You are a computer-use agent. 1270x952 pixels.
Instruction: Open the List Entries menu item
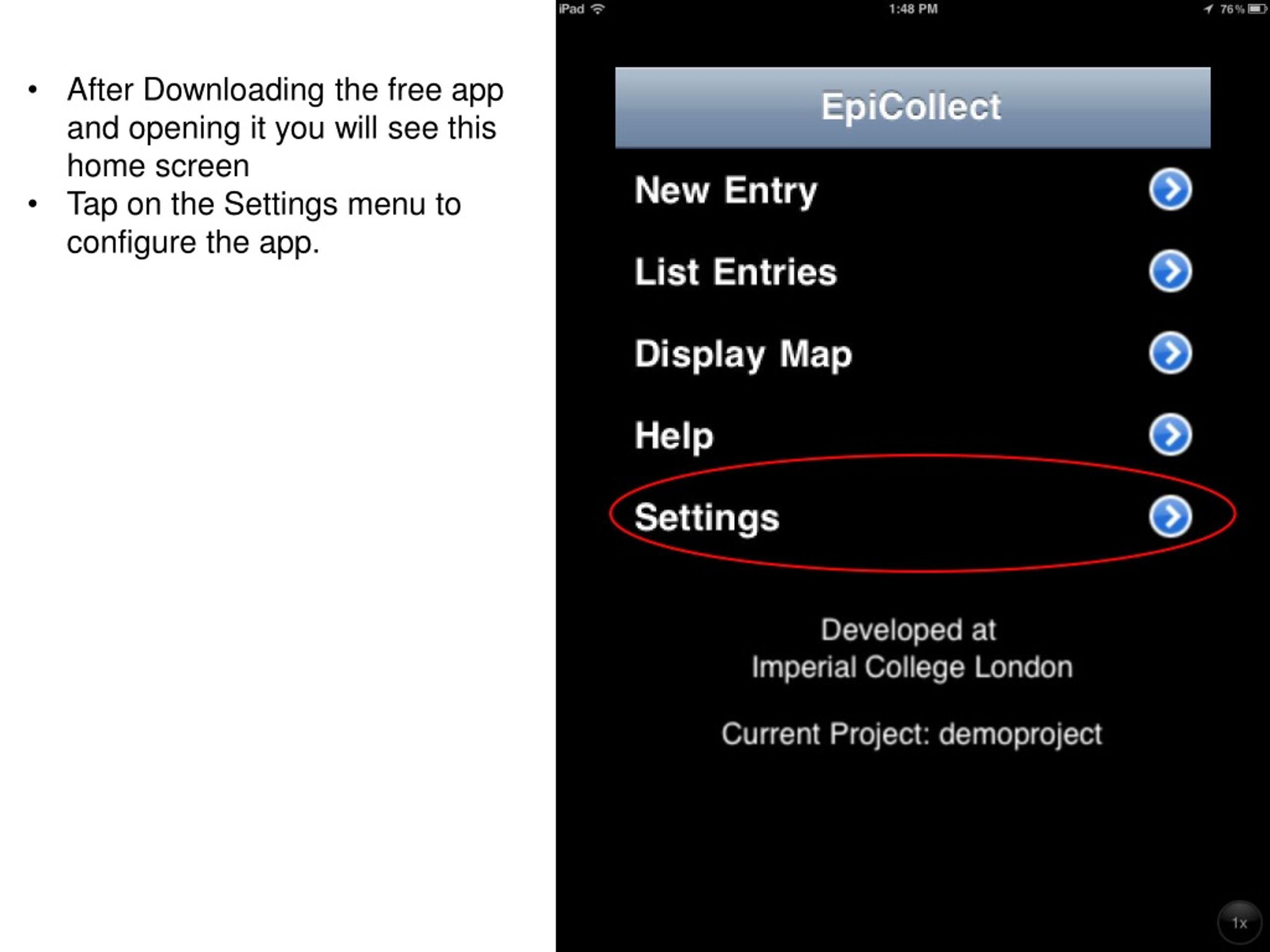pos(913,271)
